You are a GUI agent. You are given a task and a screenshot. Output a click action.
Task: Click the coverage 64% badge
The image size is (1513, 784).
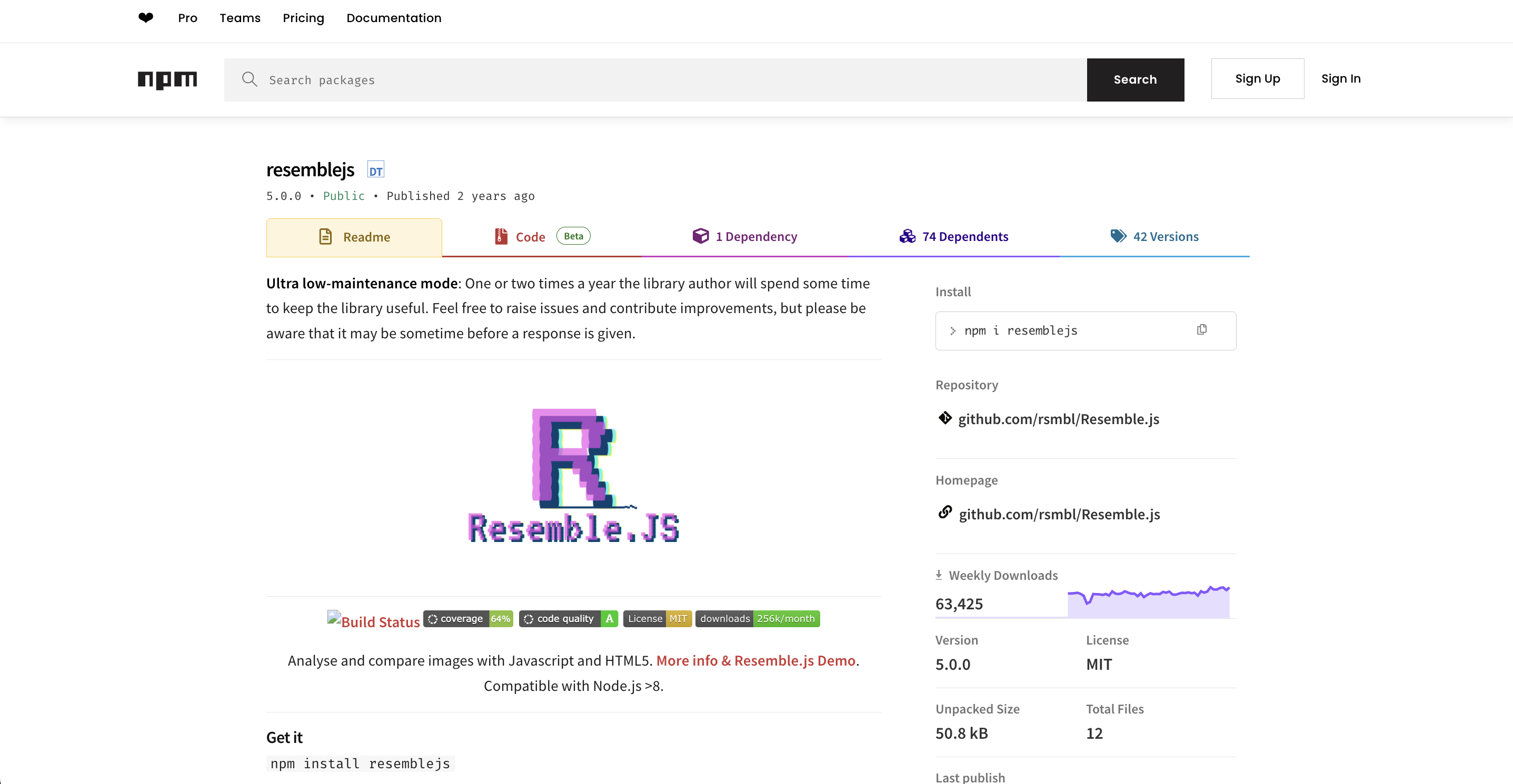pos(468,619)
